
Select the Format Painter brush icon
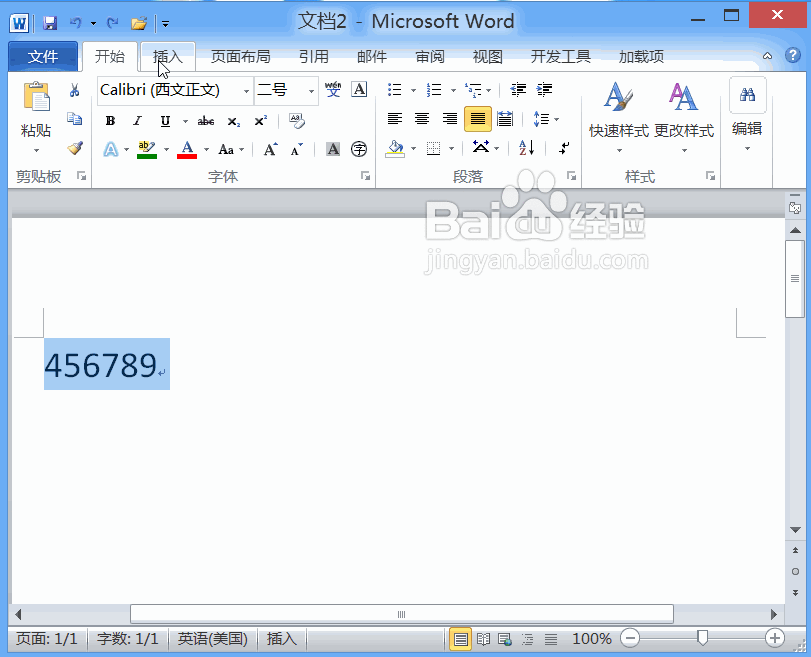tap(75, 148)
